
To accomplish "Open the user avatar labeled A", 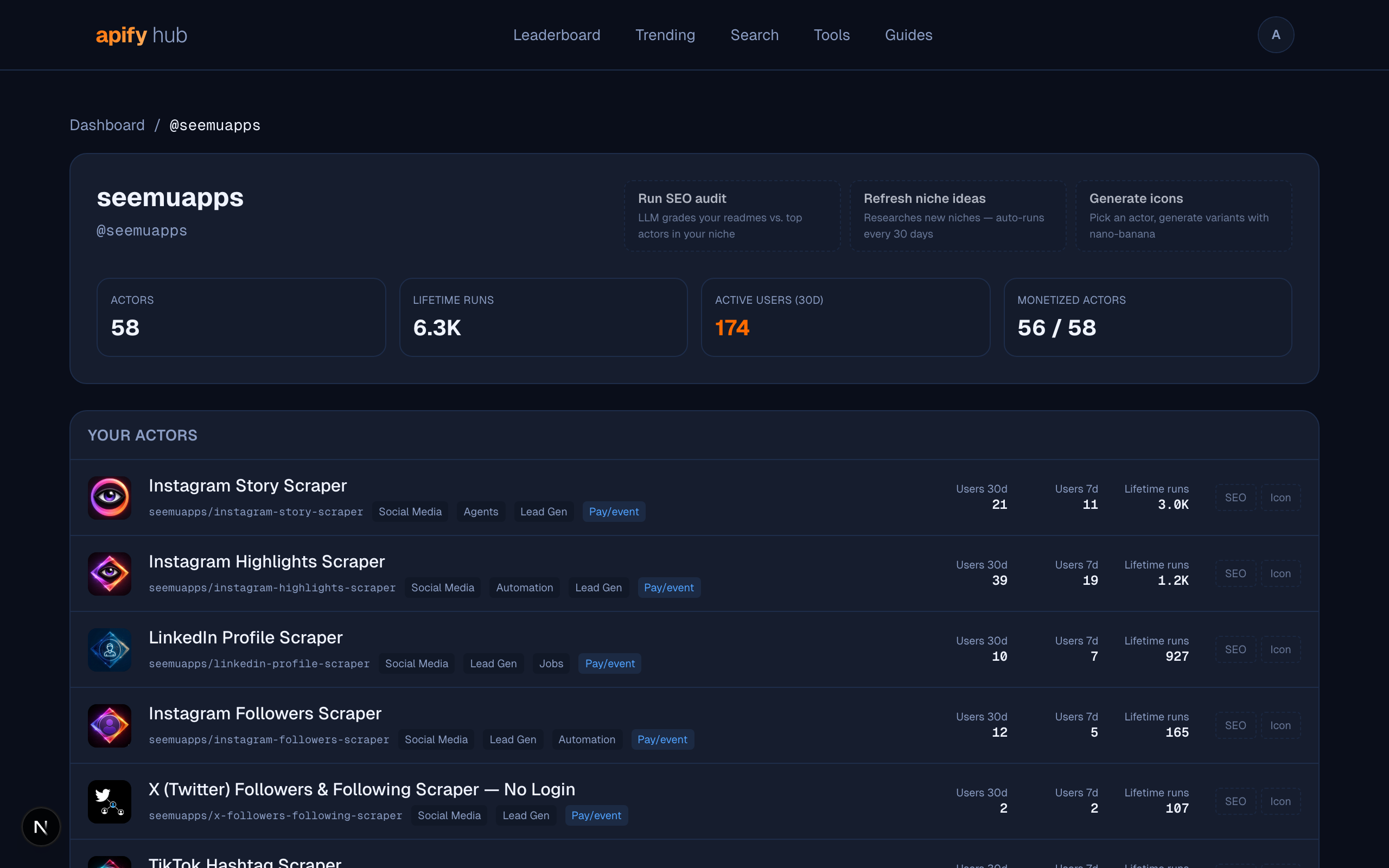I will (1276, 35).
